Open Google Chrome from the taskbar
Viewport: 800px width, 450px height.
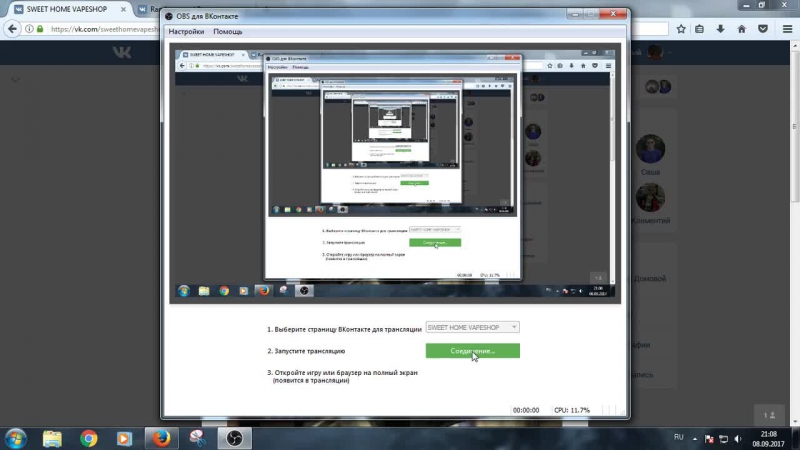pyautogui.click(x=89, y=438)
